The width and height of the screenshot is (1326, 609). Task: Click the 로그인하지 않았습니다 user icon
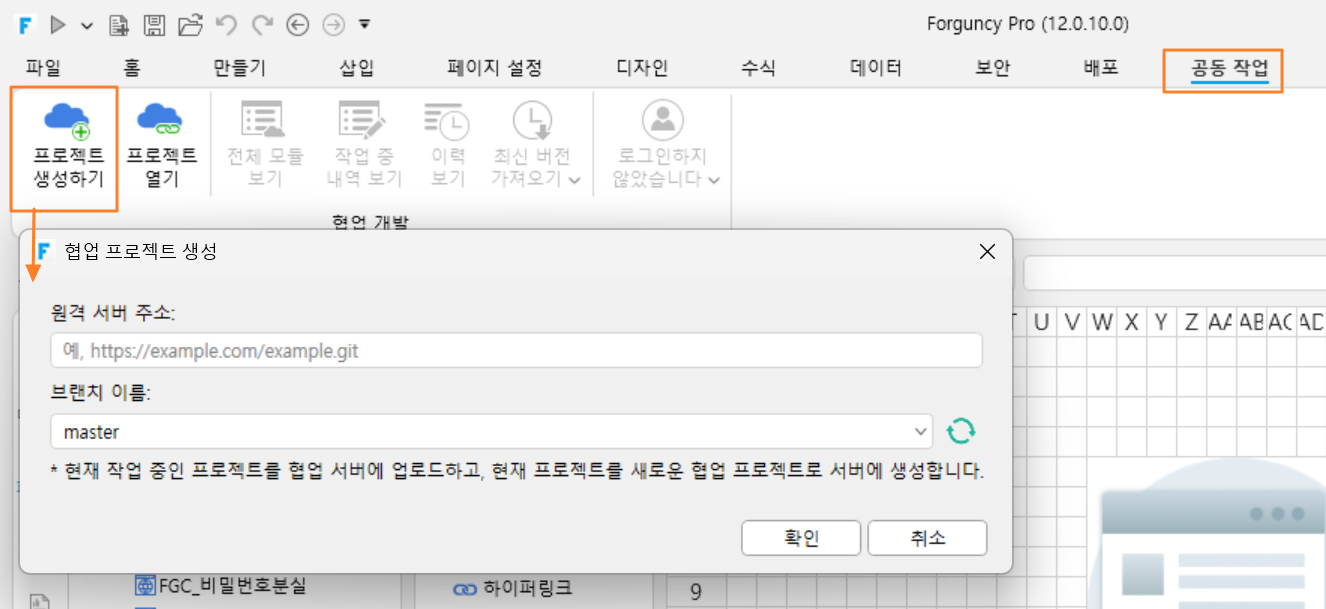tap(662, 120)
